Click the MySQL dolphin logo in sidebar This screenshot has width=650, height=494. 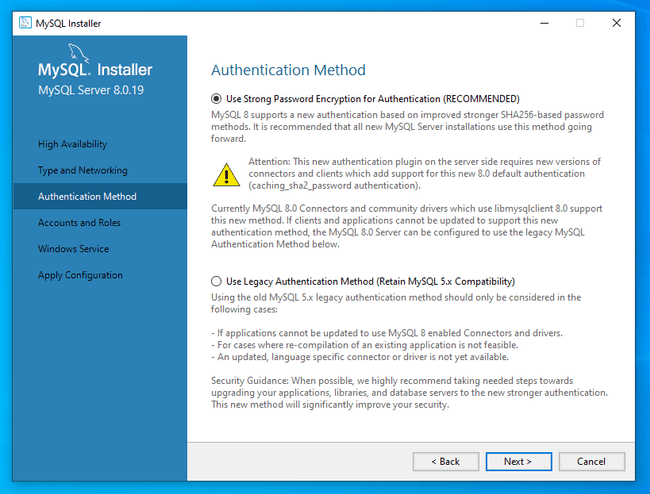80,53
